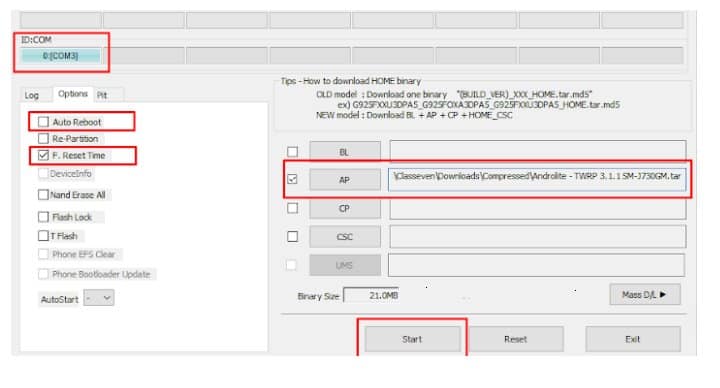Viewport: 720px width, 388px height.
Task: Select the 0:[COM3] port indicator
Action: 61,56
